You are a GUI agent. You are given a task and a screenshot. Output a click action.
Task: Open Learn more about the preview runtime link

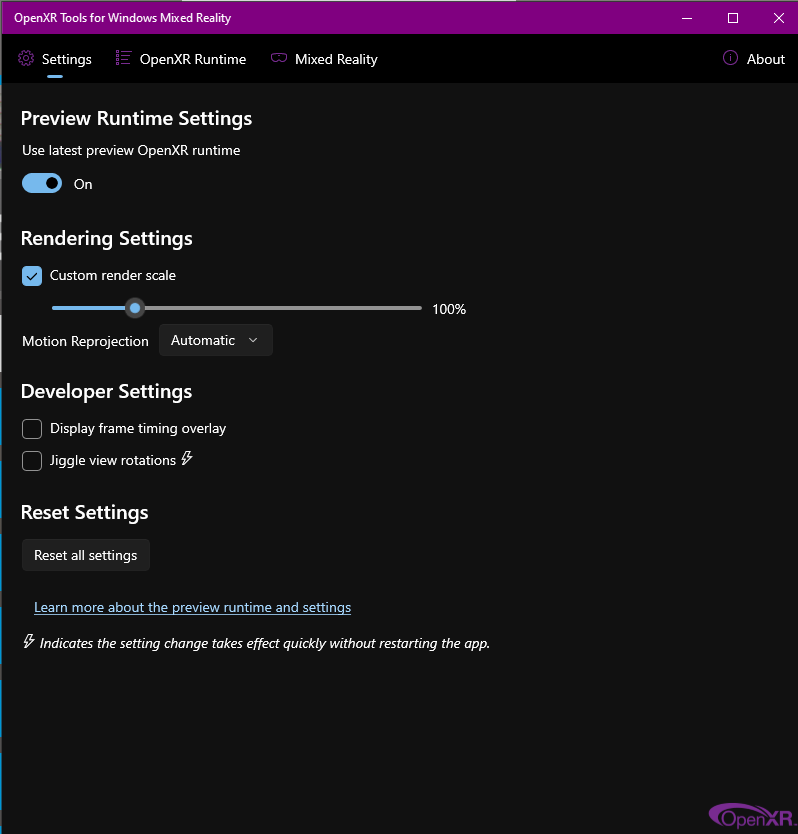click(193, 607)
